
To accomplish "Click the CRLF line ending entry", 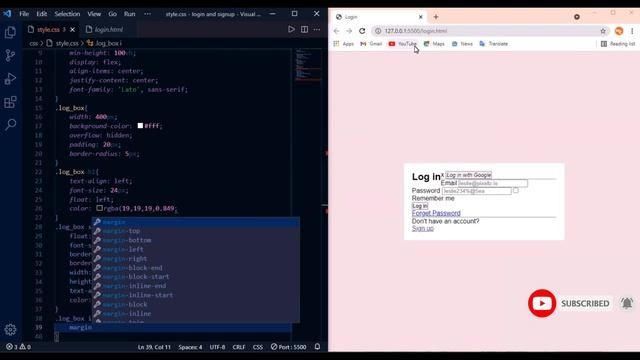I will coord(239,347).
